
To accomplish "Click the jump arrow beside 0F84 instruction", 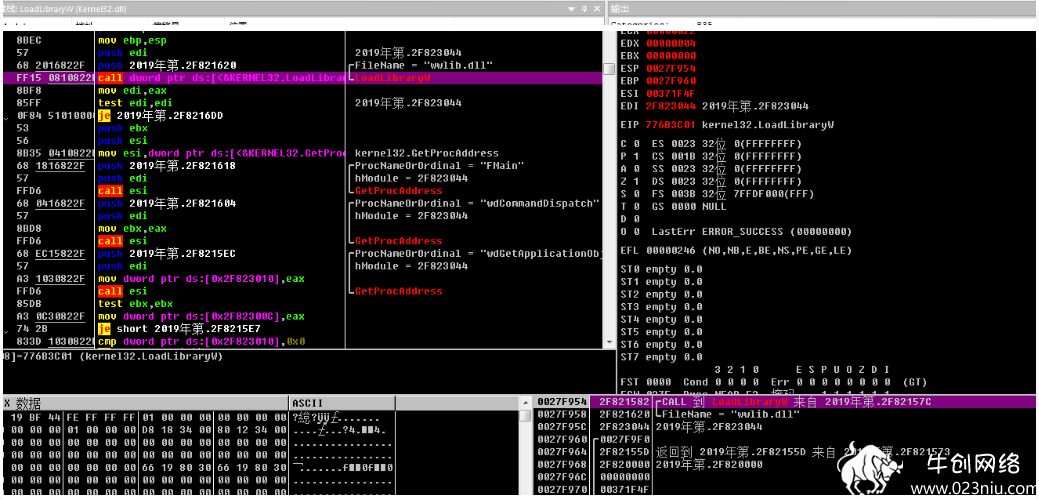I will coord(6,116).
